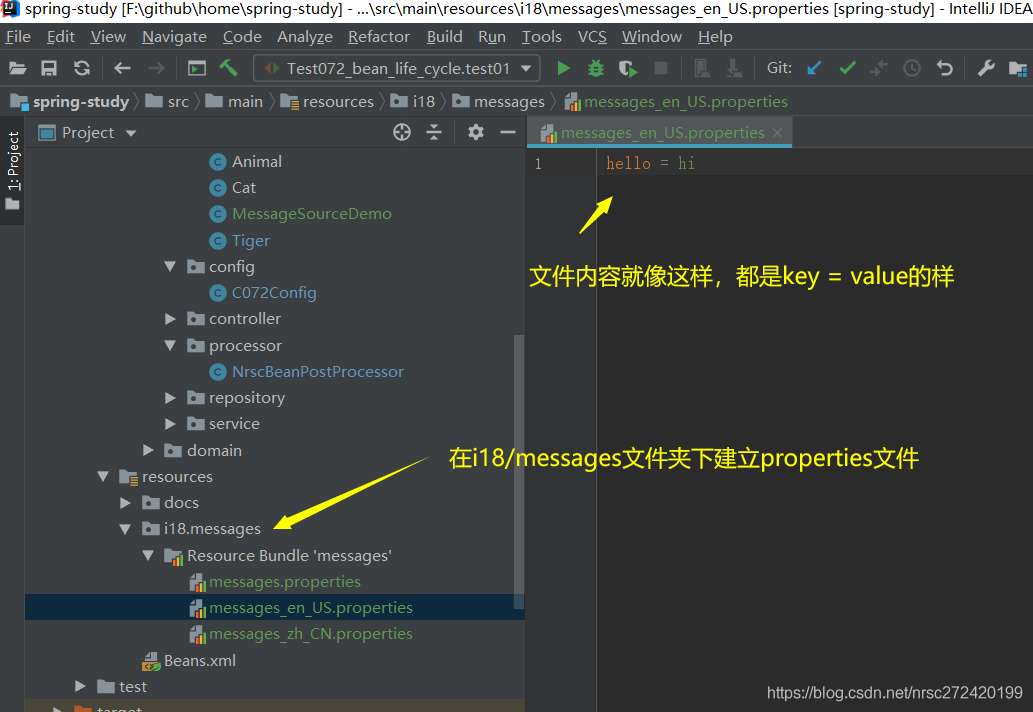Run with the green play icon
The image size is (1033, 712).
[x=563, y=68]
